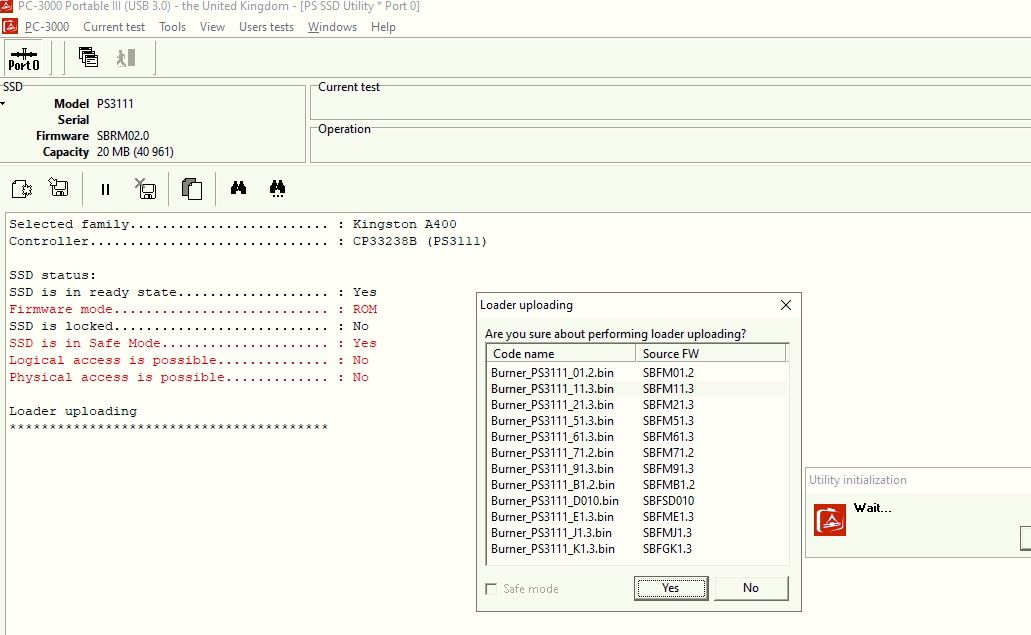This screenshot has width=1031, height=635.
Task: Click the SBFGK1.3 source firmware cell
Action: [667, 549]
